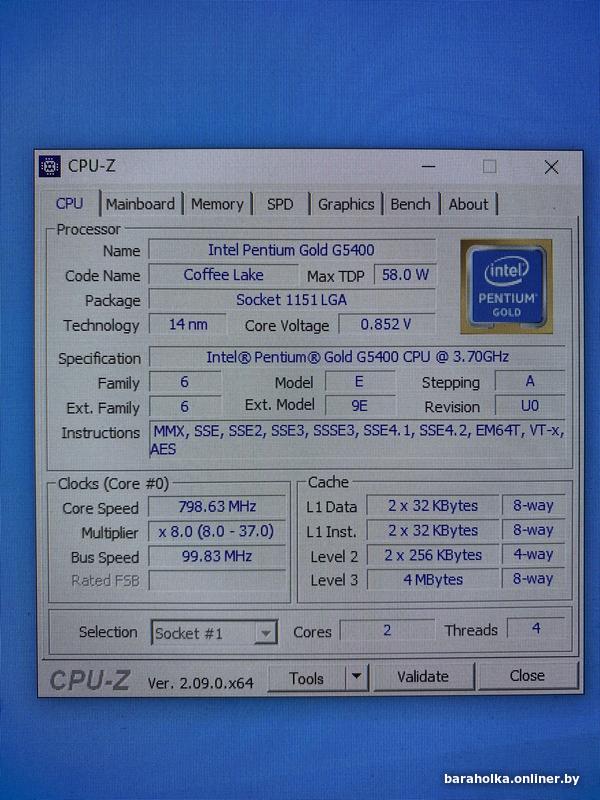The image size is (600, 800).
Task: Click the Multiplier value x 8.0 (8.0 - 37.0)
Action: coord(217,532)
